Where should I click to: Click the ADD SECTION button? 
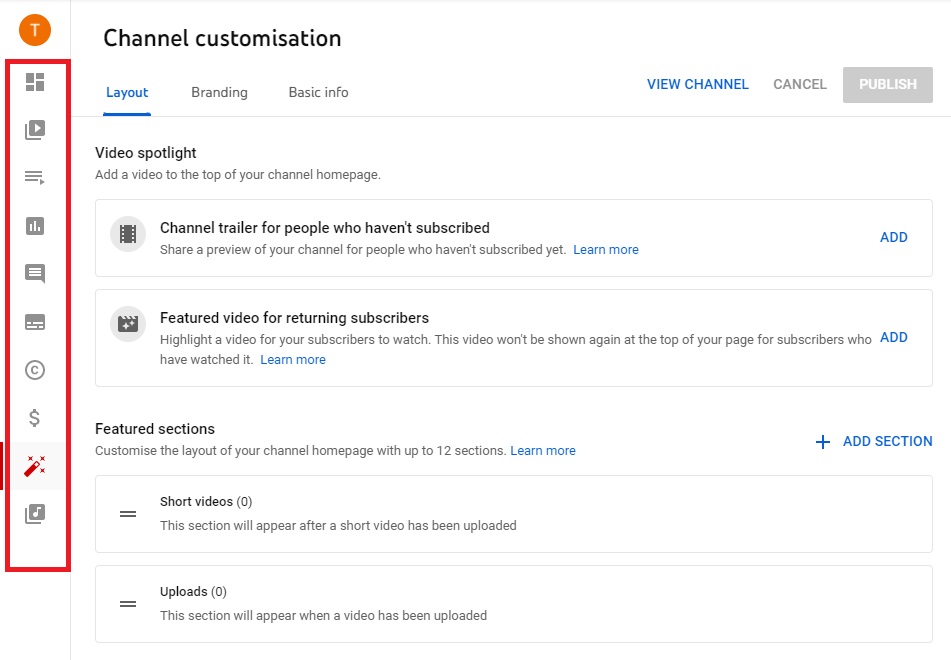tap(874, 441)
